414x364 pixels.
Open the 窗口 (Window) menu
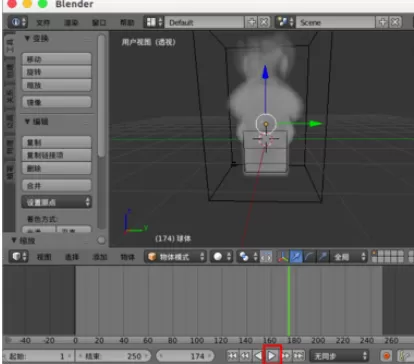(99, 23)
